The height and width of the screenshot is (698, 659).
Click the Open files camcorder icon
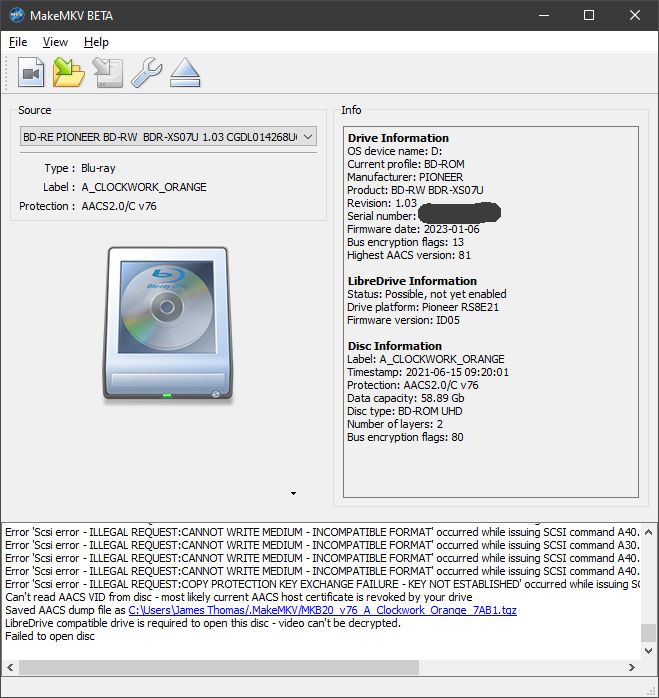click(32, 73)
